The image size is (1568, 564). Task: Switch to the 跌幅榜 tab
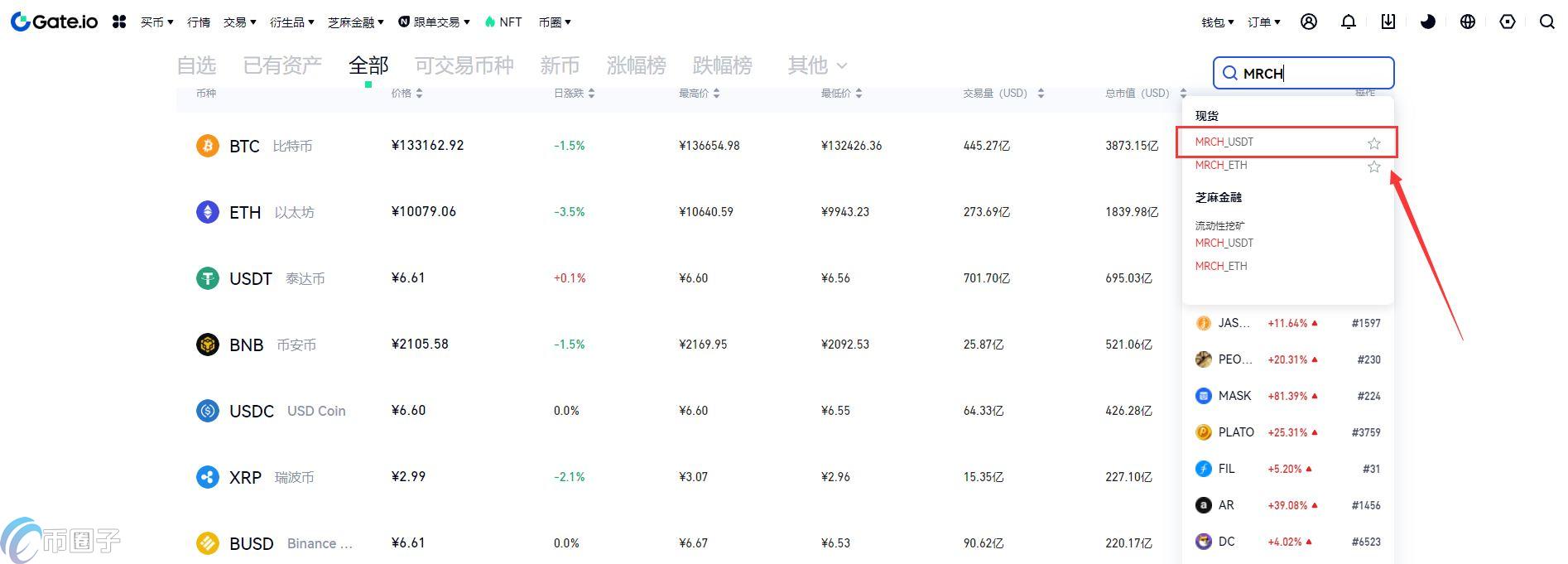pyautogui.click(x=722, y=65)
